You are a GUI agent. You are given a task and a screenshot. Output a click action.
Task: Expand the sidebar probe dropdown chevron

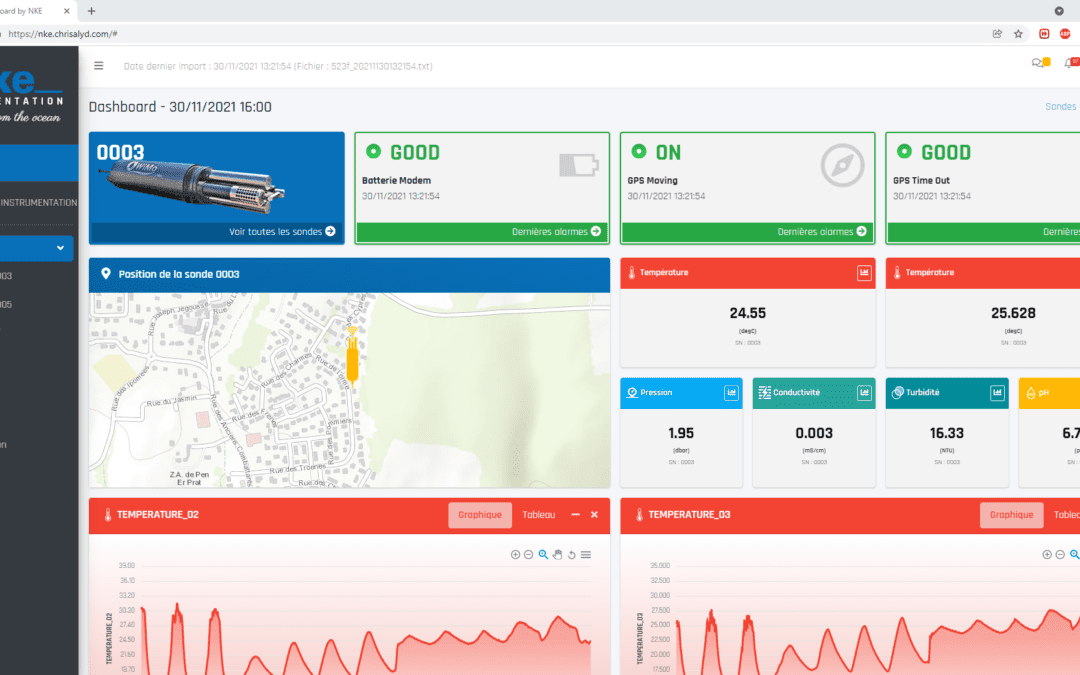pyautogui.click(x=61, y=248)
